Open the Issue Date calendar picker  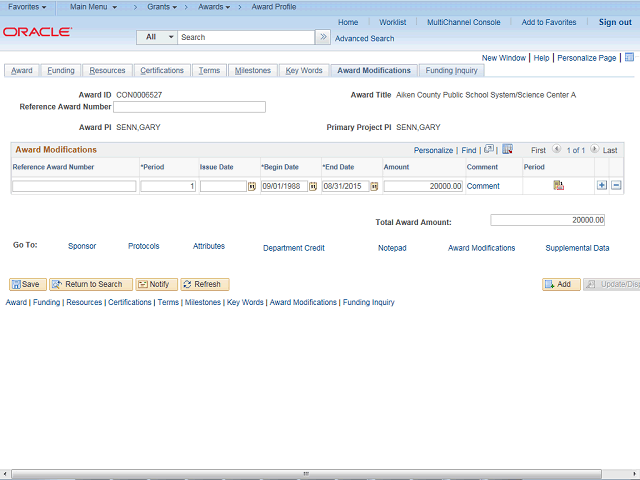(252, 187)
